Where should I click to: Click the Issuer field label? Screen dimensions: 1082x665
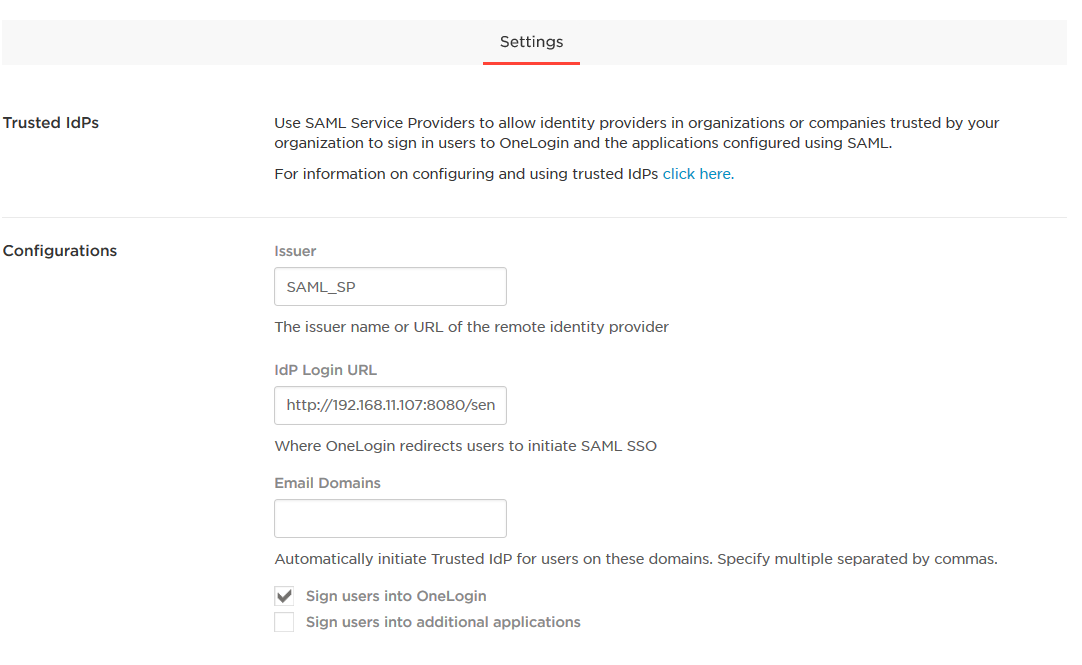295,251
